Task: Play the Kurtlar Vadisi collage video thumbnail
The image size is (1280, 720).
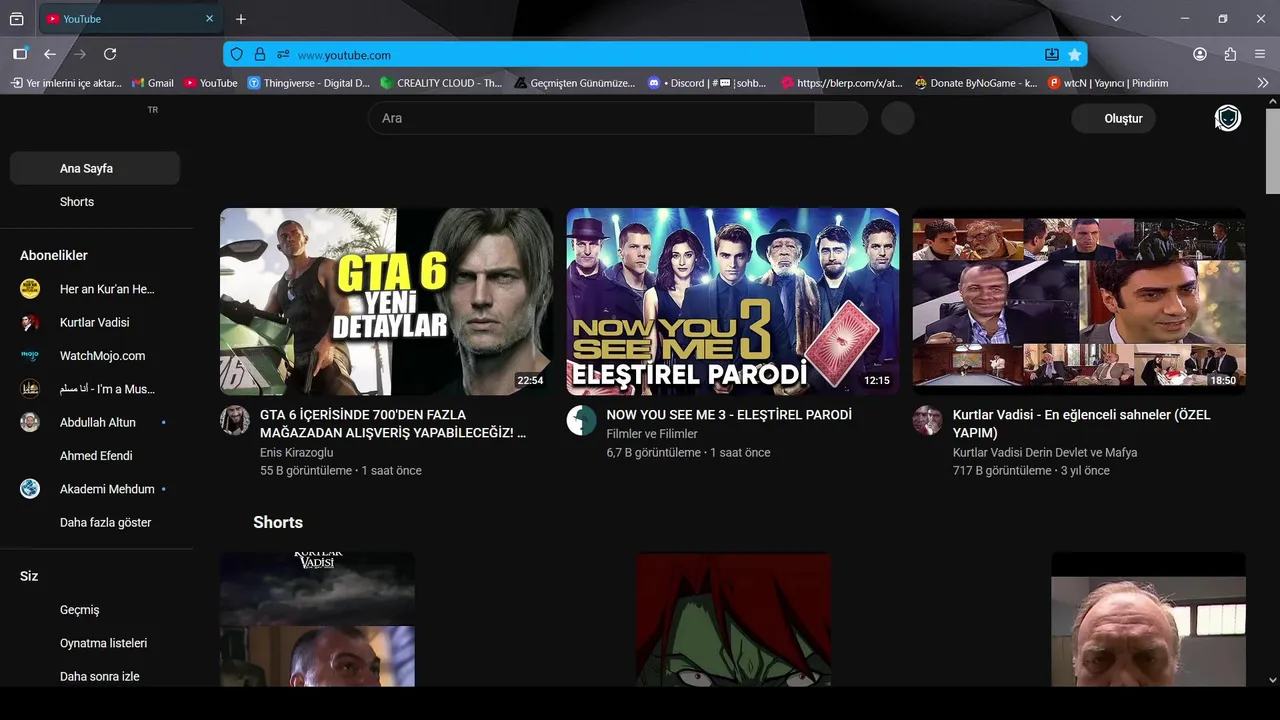Action: [x=1079, y=301]
